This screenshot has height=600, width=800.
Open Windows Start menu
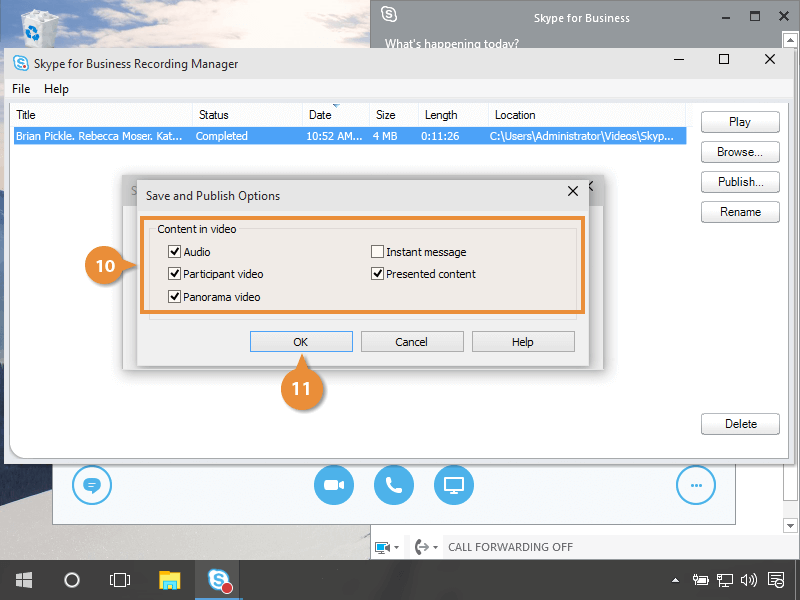24,580
